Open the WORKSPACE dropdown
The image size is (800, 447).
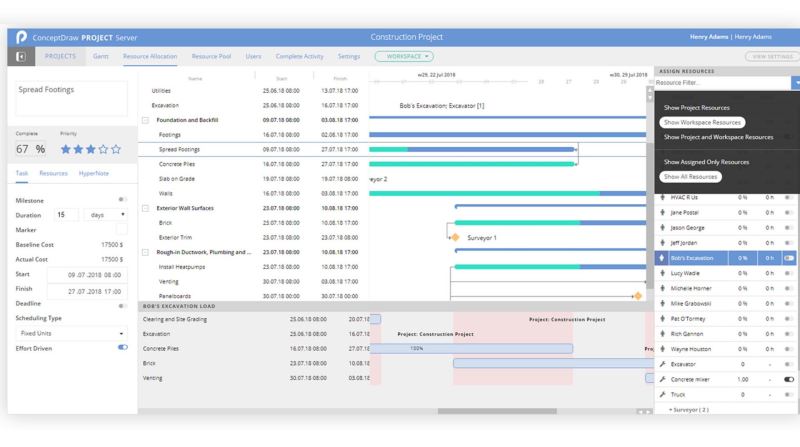(x=404, y=57)
